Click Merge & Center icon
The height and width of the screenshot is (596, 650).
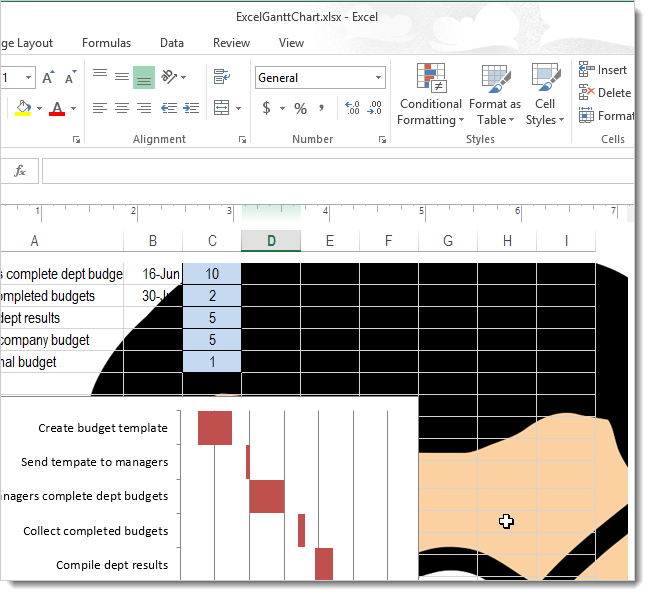(x=222, y=108)
